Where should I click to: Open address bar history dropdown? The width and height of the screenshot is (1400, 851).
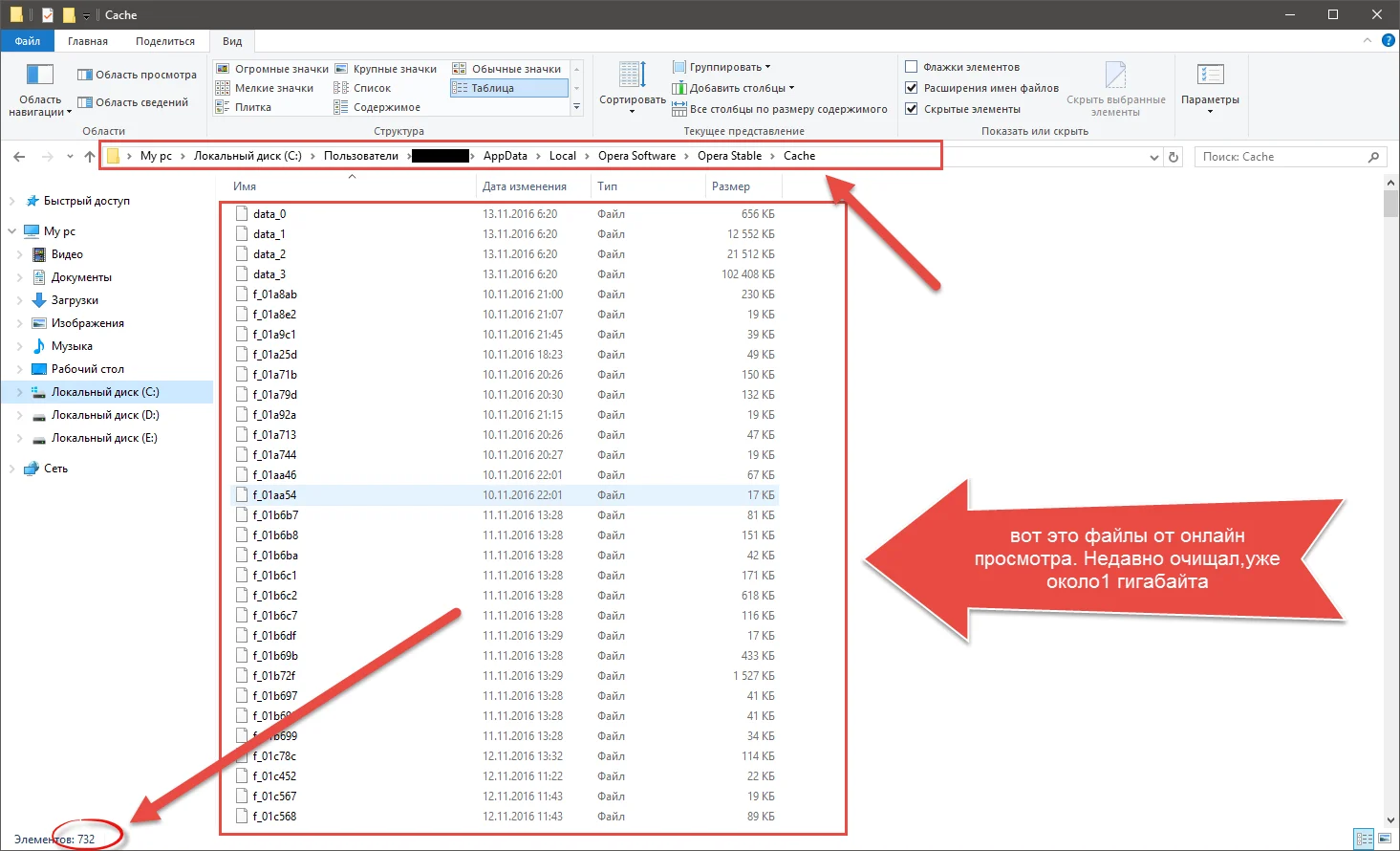pyautogui.click(x=1153, y=158)
